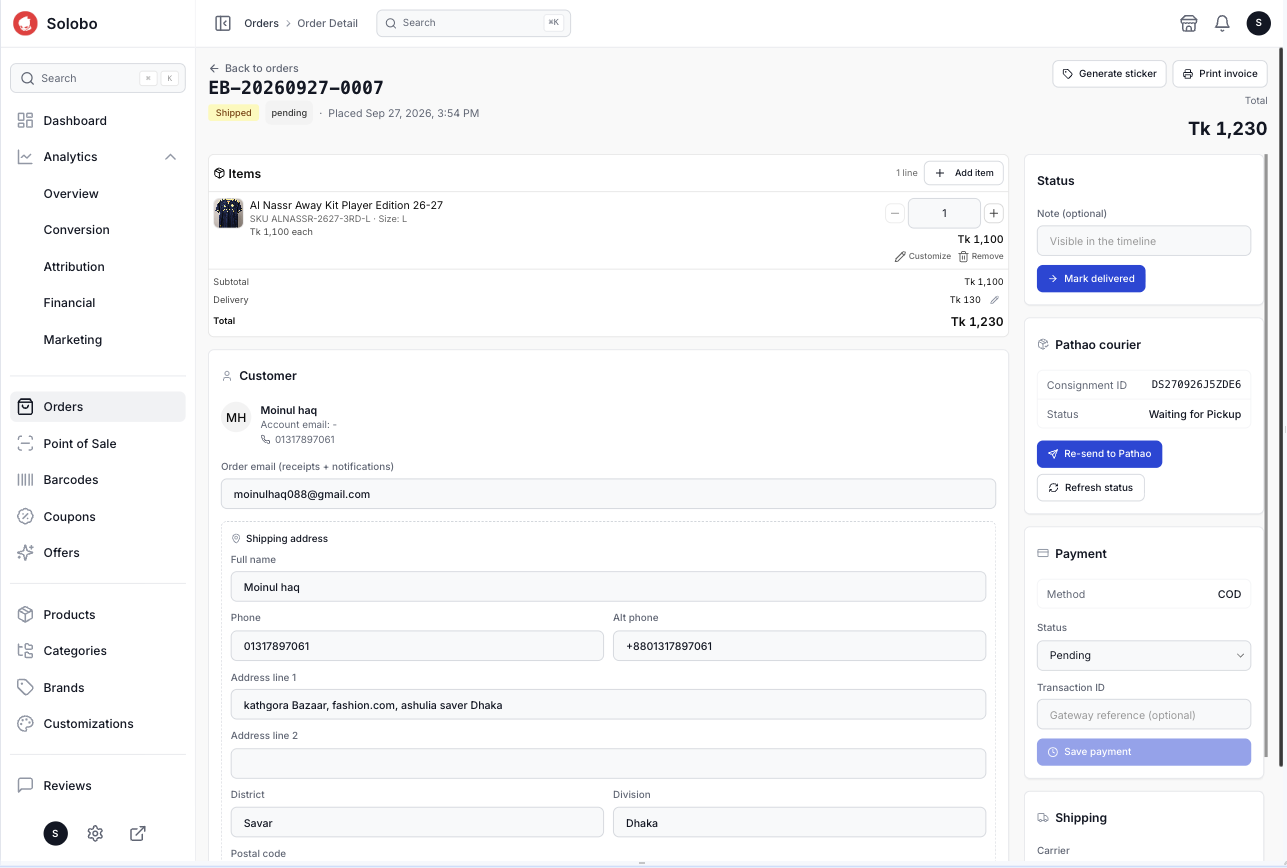Remove the Al Nassr kit item
The height and width of the screenshot is (868, 1287).
(981, 257)
